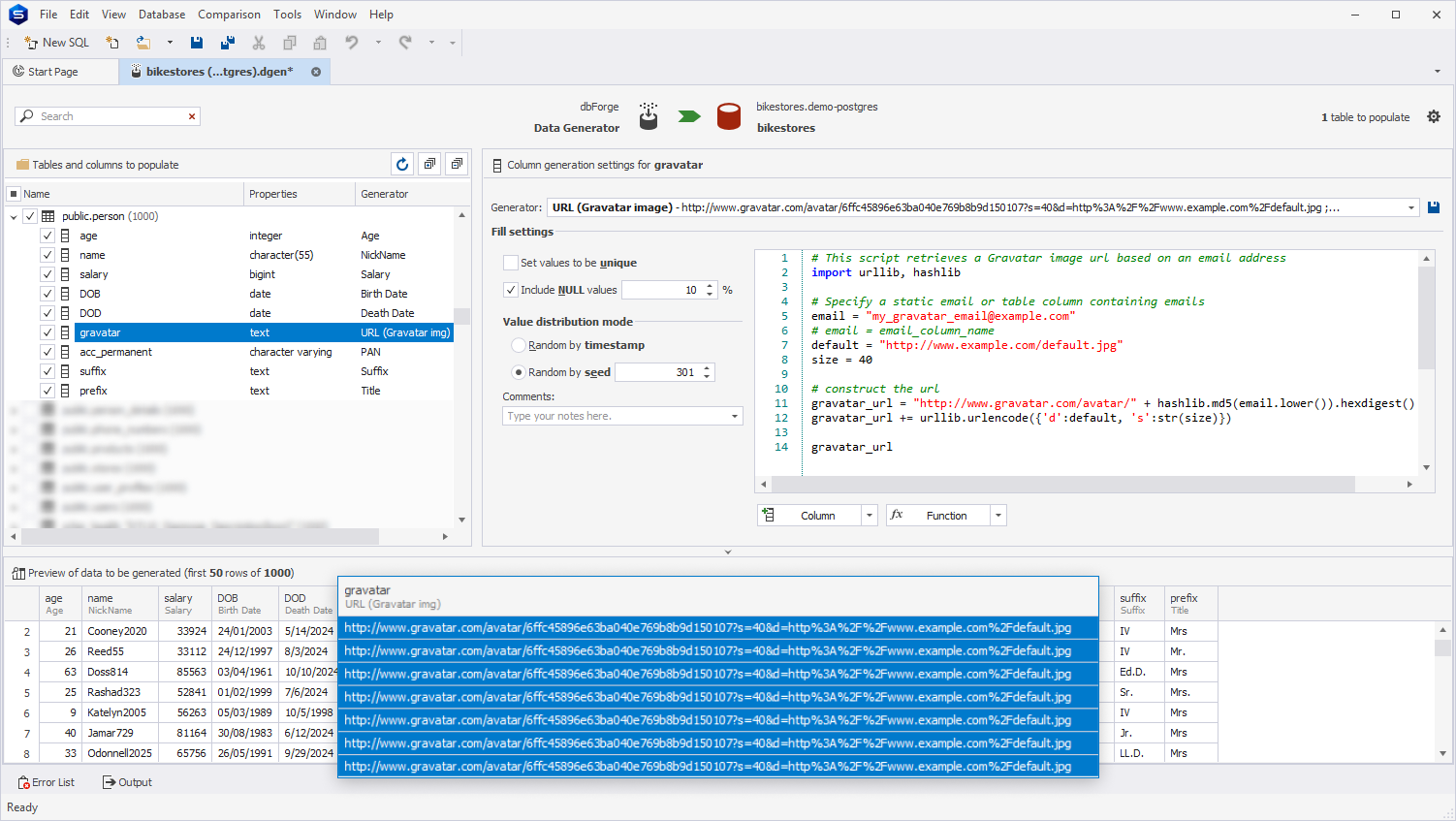Increase the seed value stepper
Image resolution: width=1456 pixels, height=821 pixels.
coord(707,368)
